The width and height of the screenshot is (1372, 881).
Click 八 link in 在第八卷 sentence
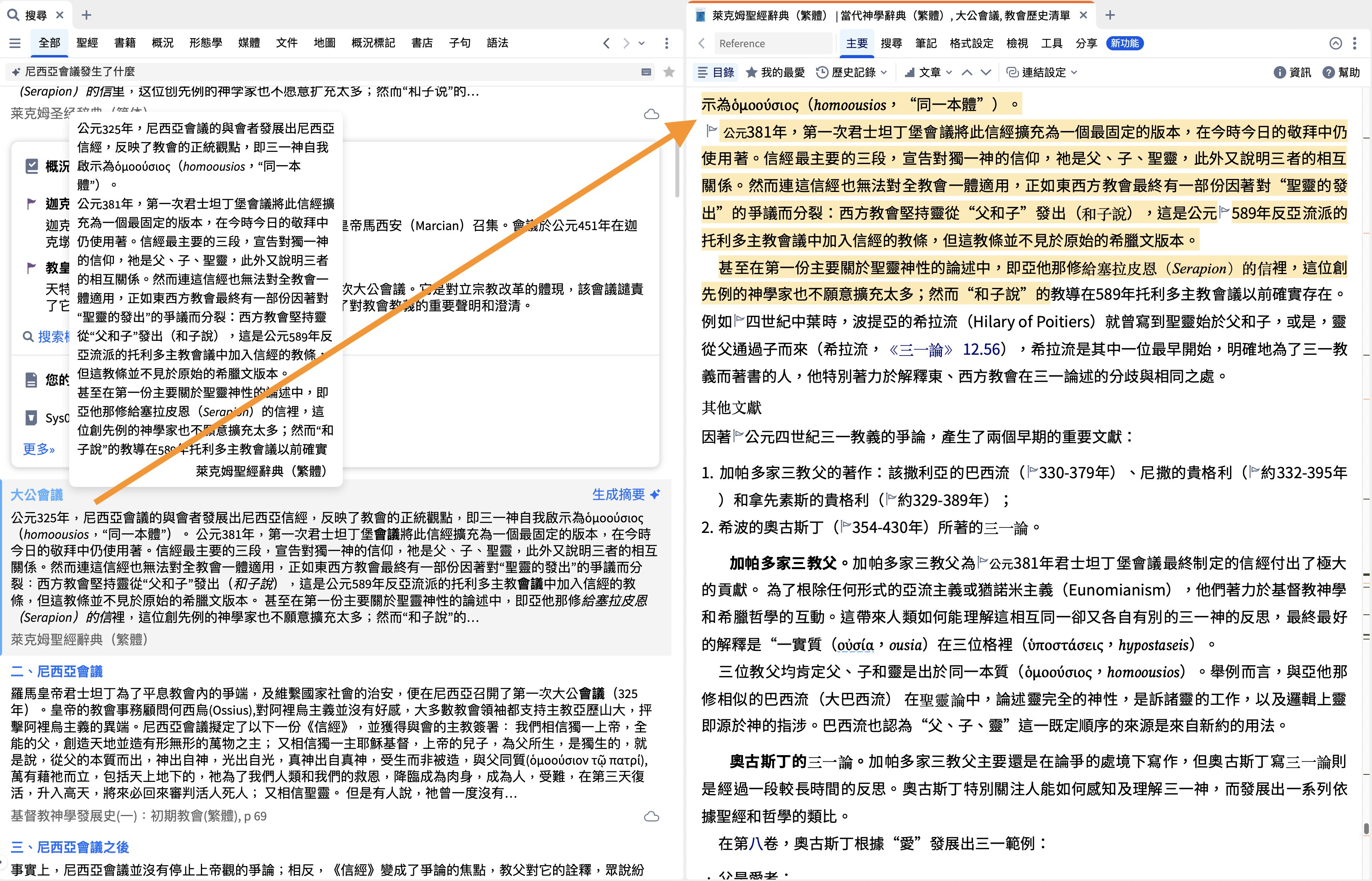756,843
